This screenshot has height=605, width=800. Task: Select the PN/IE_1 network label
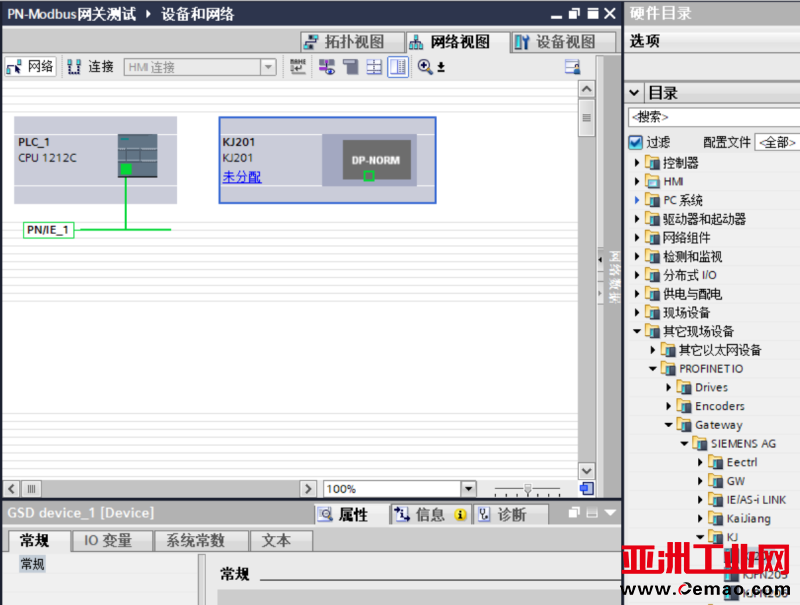(48, 230)
